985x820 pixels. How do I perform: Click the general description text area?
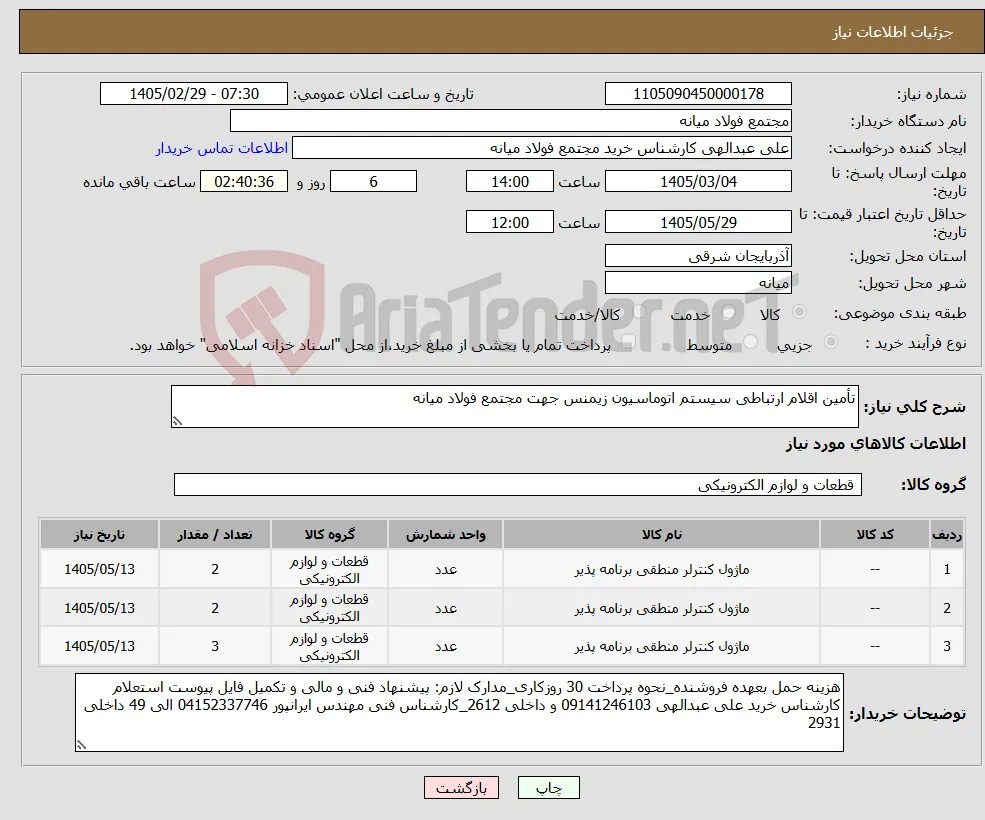pyautogui.click(x=514, y=407)
